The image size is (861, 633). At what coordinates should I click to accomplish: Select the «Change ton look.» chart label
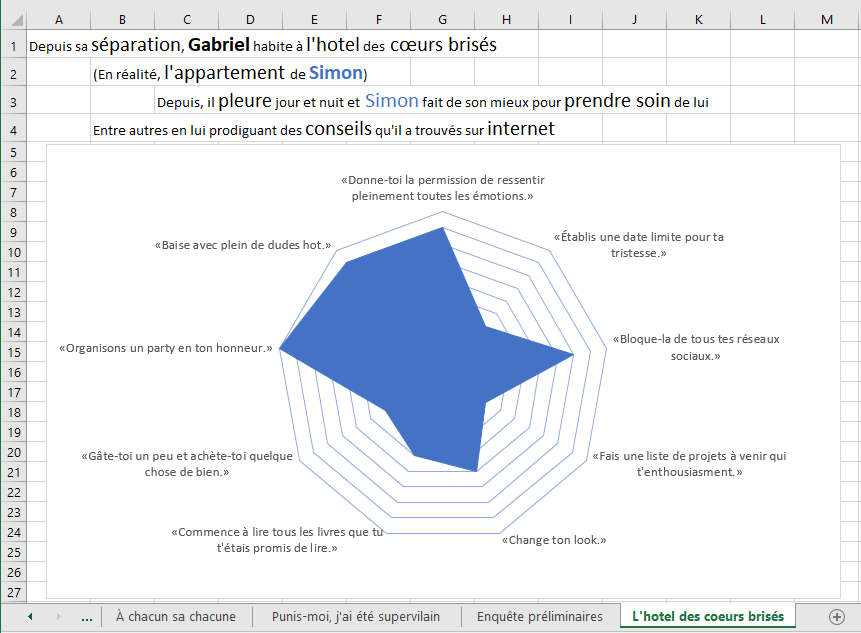pyautogui.click(x=554, y=540)
